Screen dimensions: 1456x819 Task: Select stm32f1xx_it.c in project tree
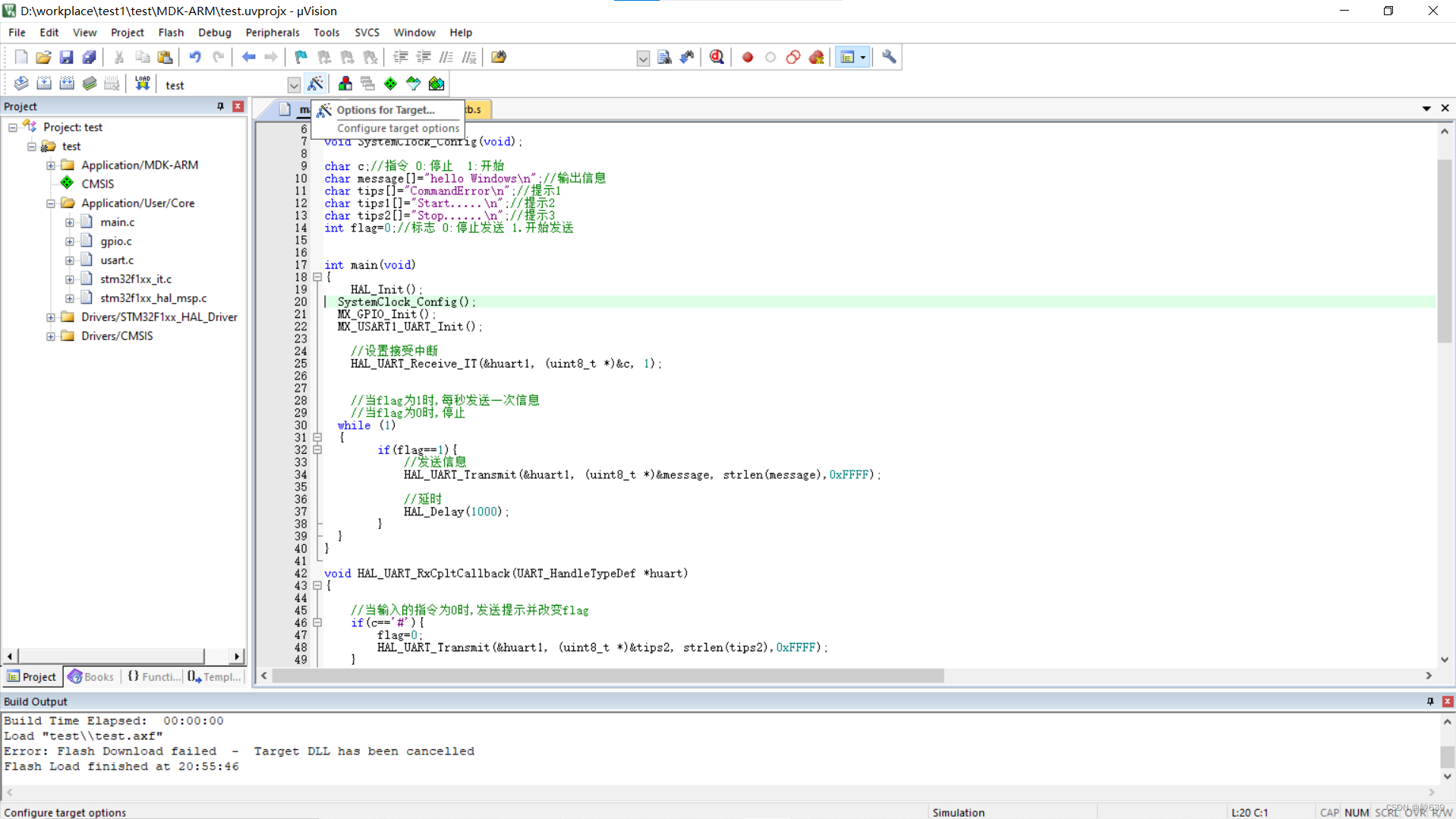[x=136, y=279]
